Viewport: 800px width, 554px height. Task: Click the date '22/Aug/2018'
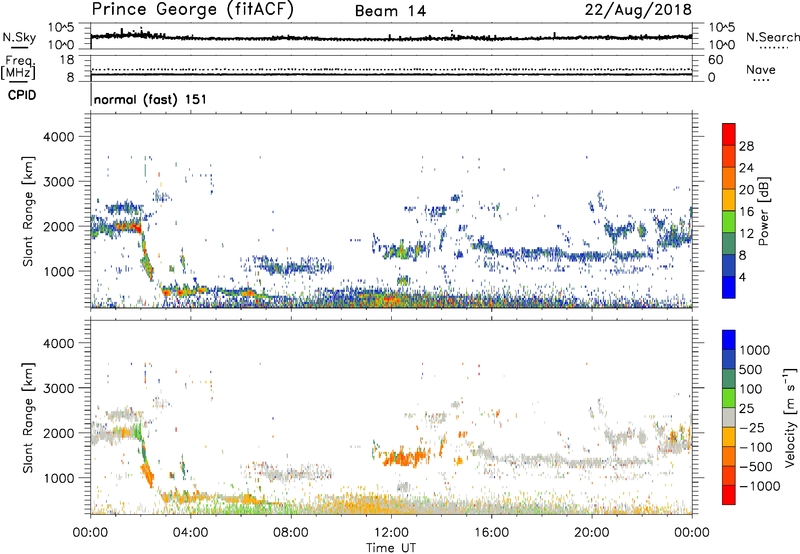click(638, 10)
